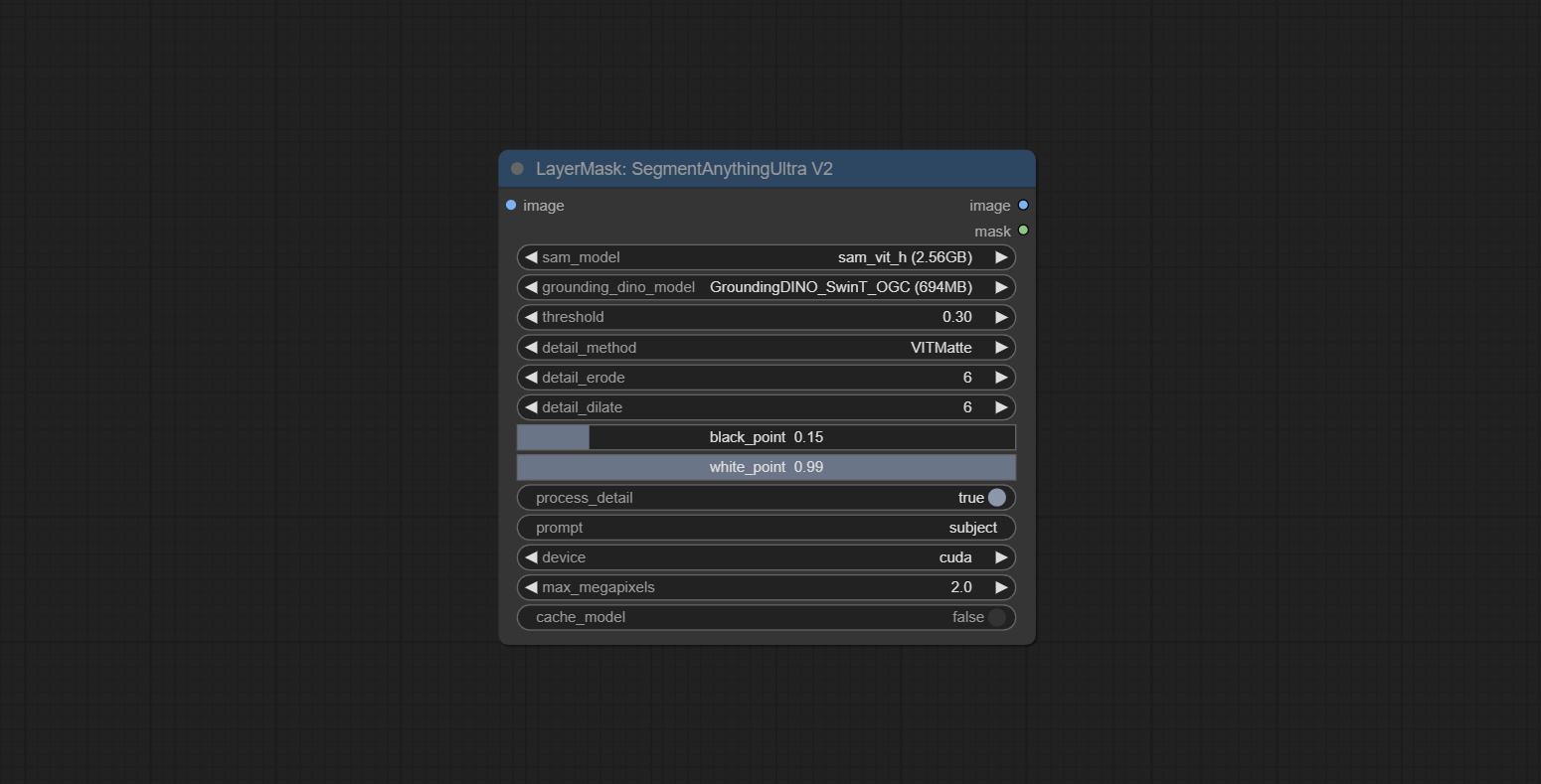1541x784 pixels.
Task: Click the green mask output connector
Action: (x=1023, y=231)
